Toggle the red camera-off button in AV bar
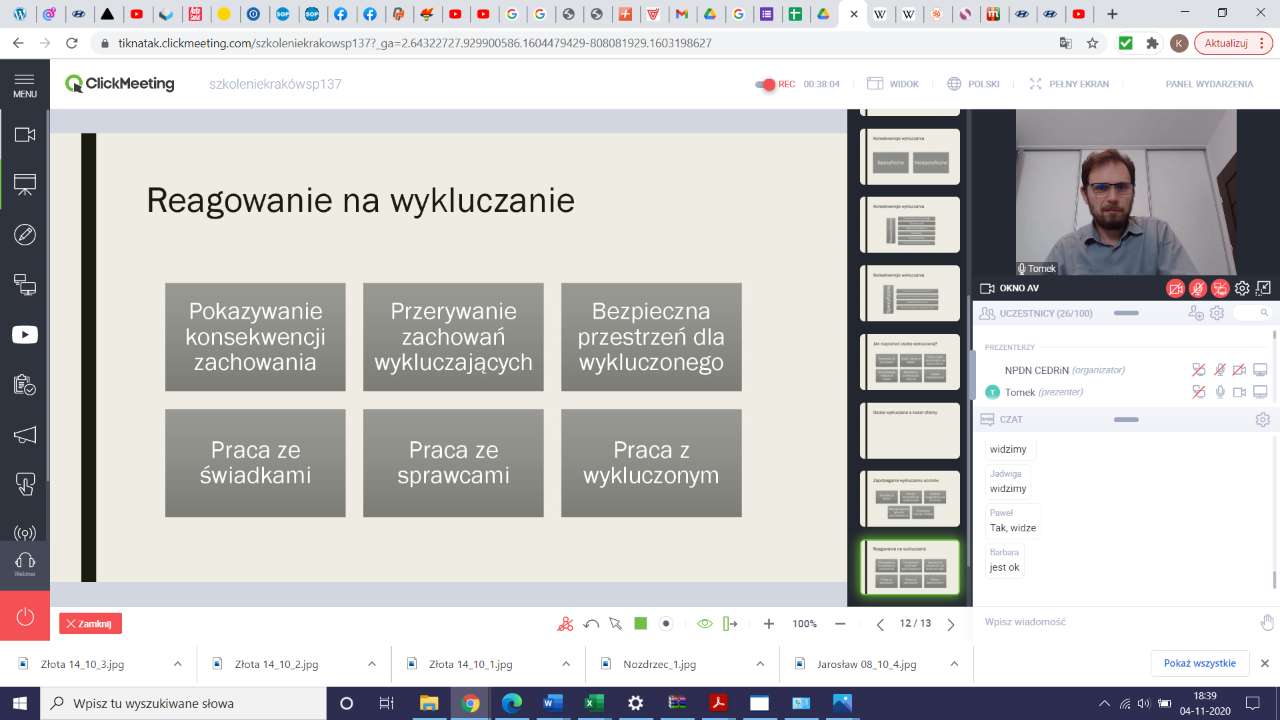Screen dimensions: 1280x720 point(1175,289)
